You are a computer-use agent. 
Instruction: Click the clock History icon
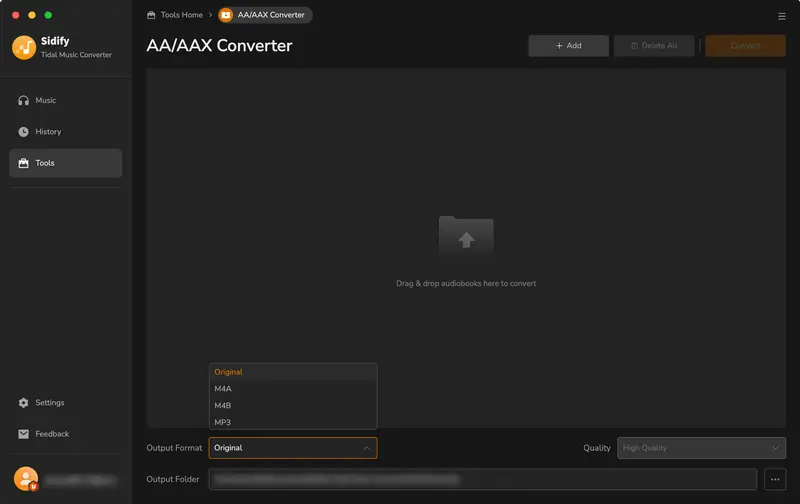click(x=23, y=132)
